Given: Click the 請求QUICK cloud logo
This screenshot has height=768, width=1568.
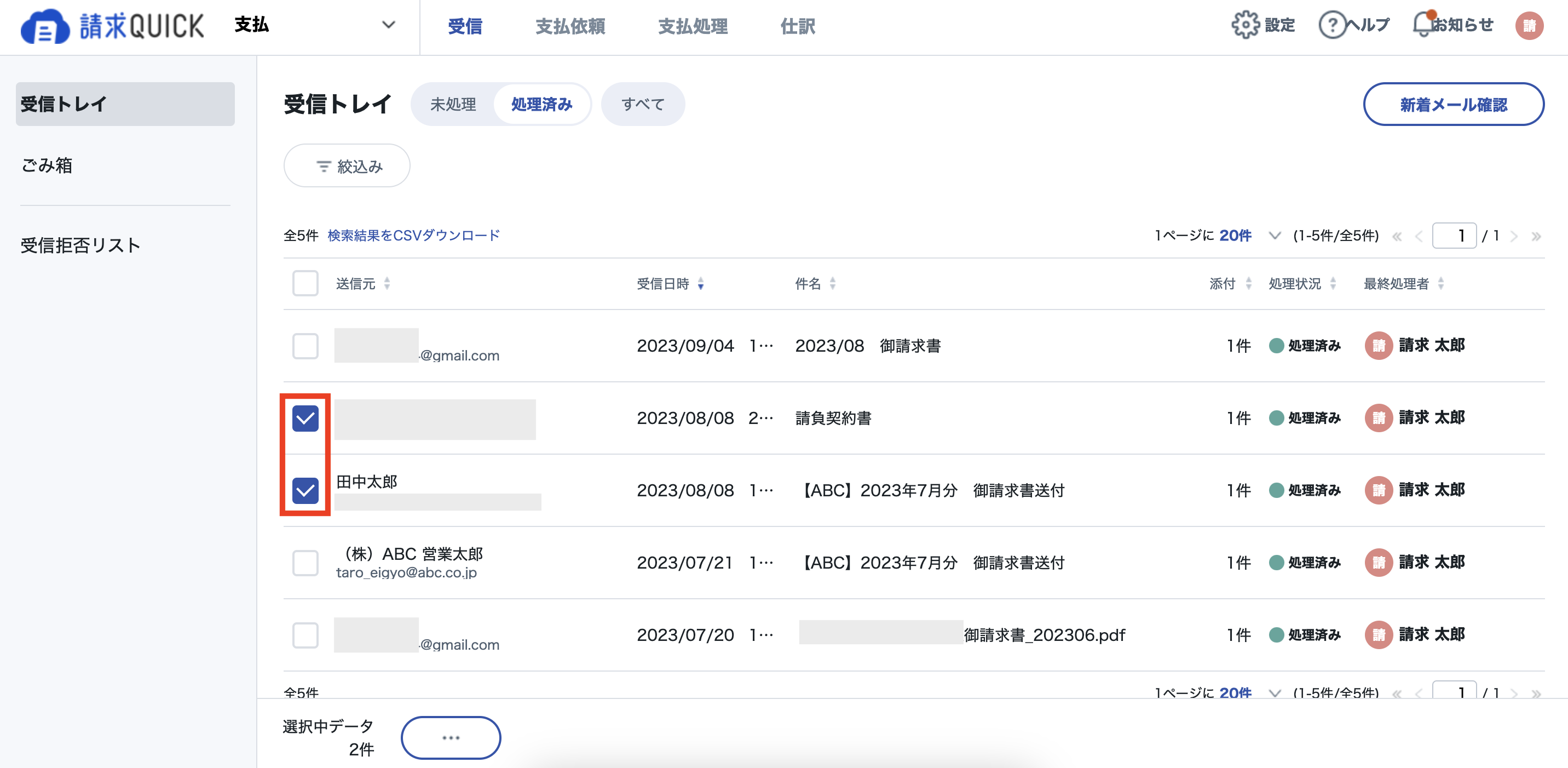Looking at the screenshot, I should pyautogui.click(x=45, y=27).
